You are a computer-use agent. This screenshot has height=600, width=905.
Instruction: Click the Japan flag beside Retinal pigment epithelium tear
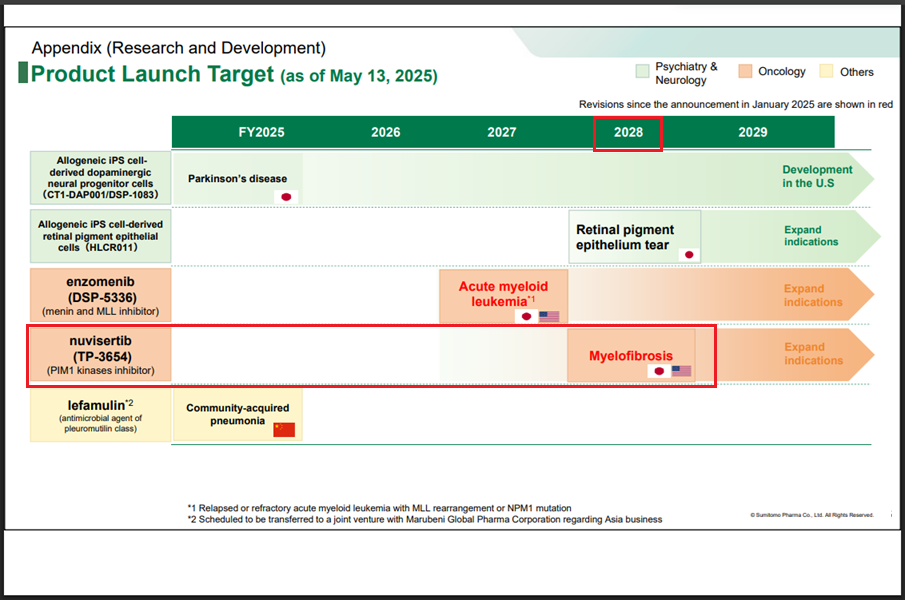point(687,255)
